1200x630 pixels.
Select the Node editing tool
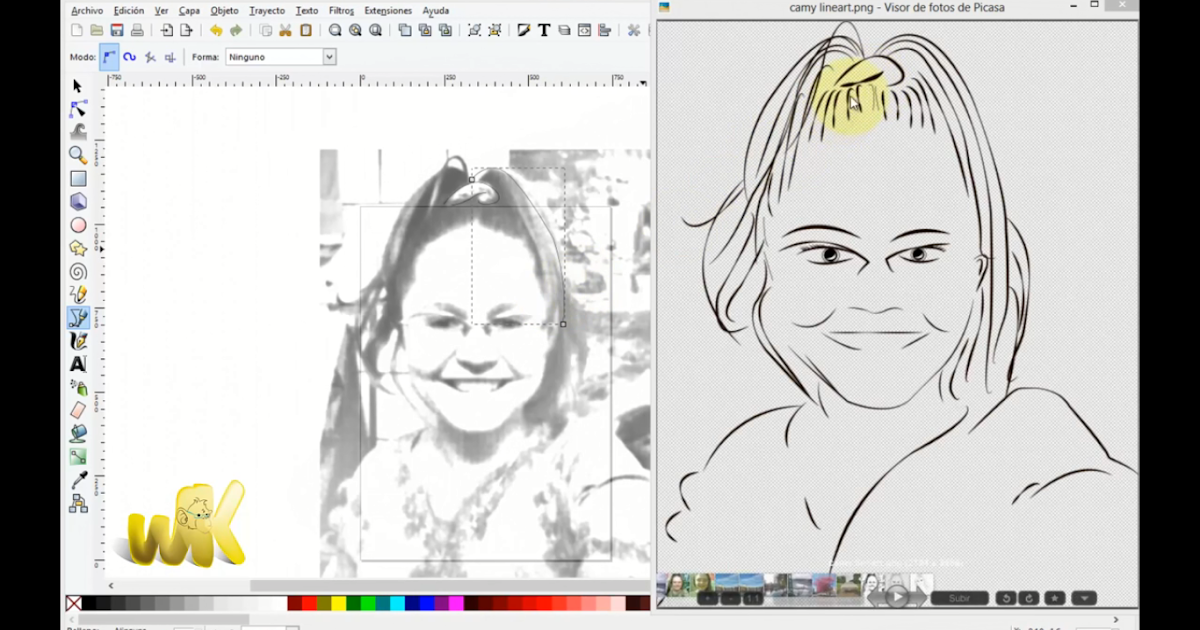[77, 109]
